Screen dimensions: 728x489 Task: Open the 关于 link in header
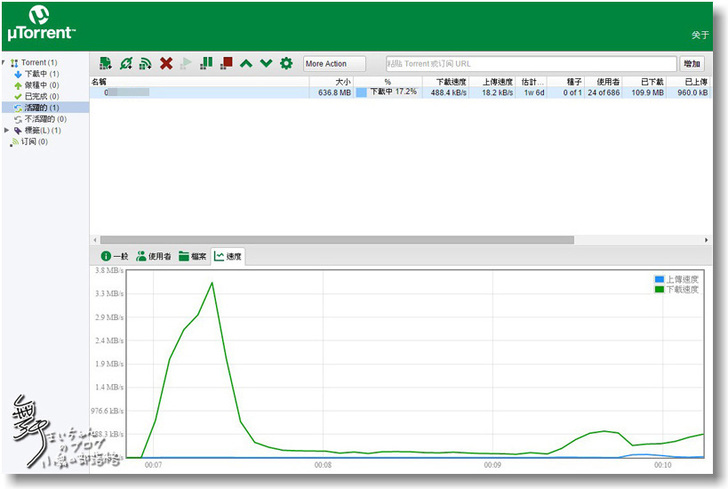[699, 35]
